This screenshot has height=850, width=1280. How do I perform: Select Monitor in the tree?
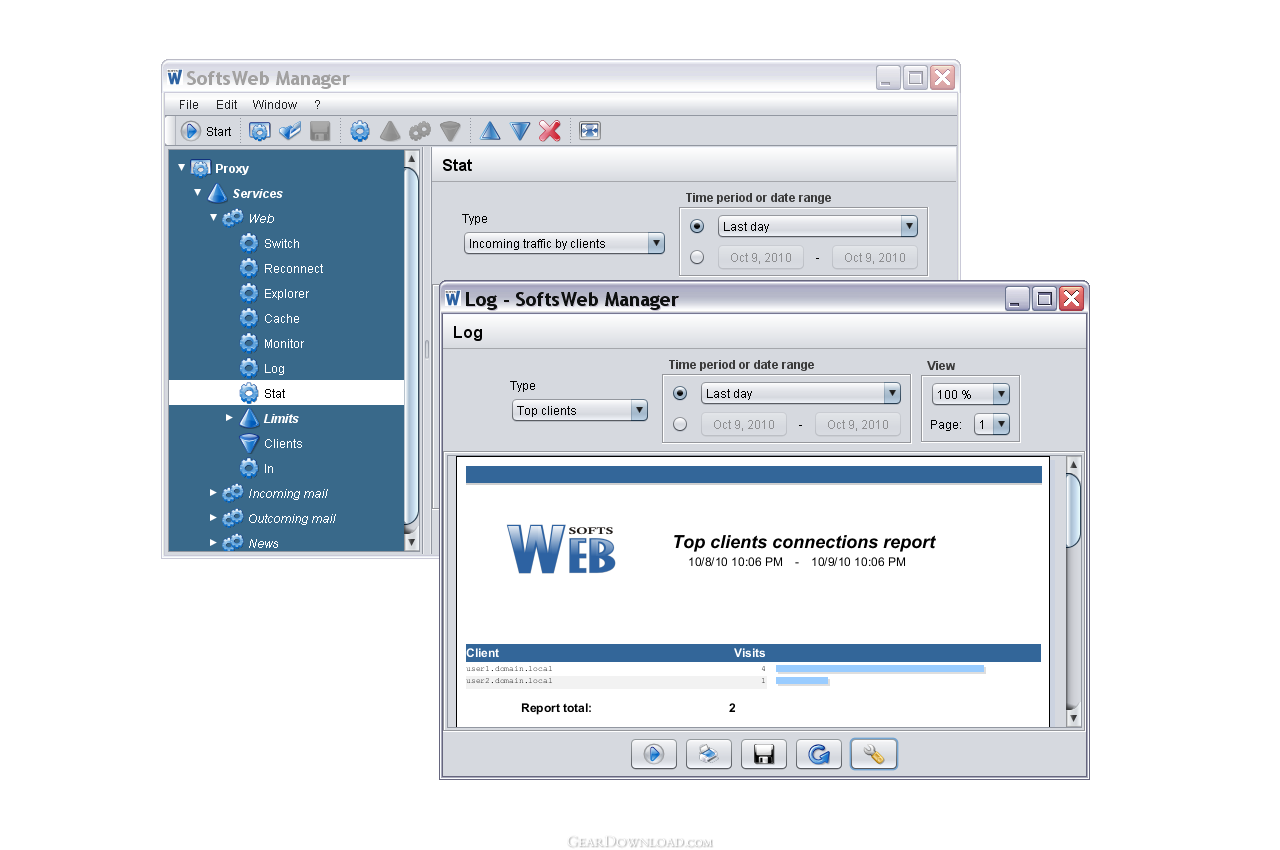pos(272,343)
